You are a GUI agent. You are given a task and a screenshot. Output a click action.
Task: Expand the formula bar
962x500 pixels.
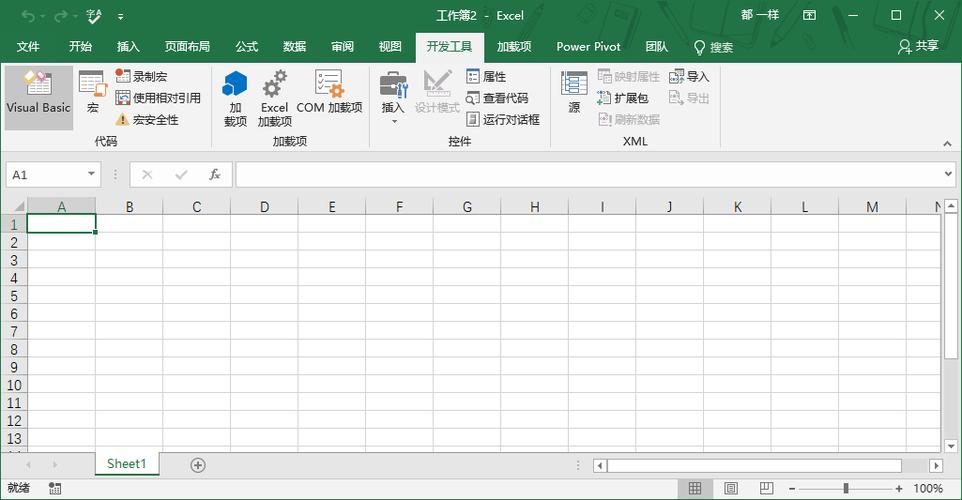(x=948, y=174)
